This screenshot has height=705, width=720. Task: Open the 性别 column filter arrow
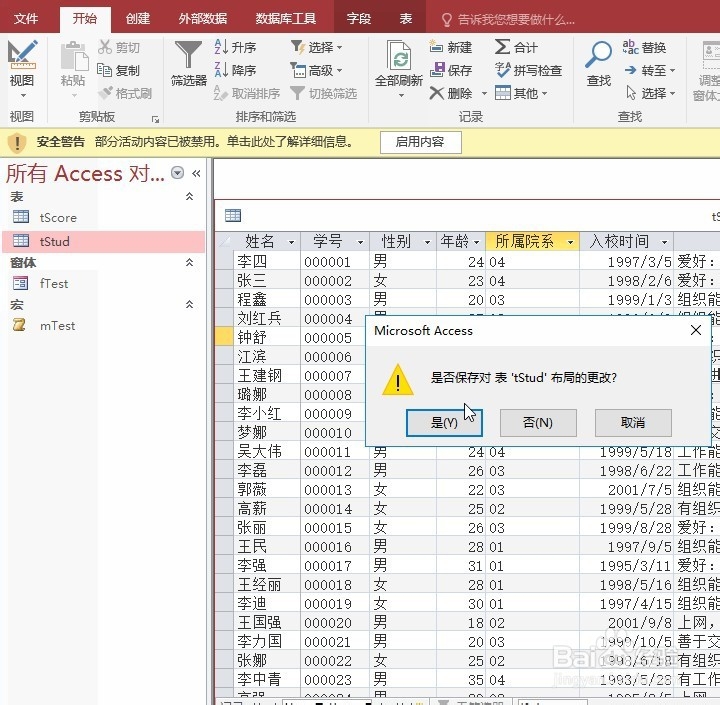[x=428, y=242]
